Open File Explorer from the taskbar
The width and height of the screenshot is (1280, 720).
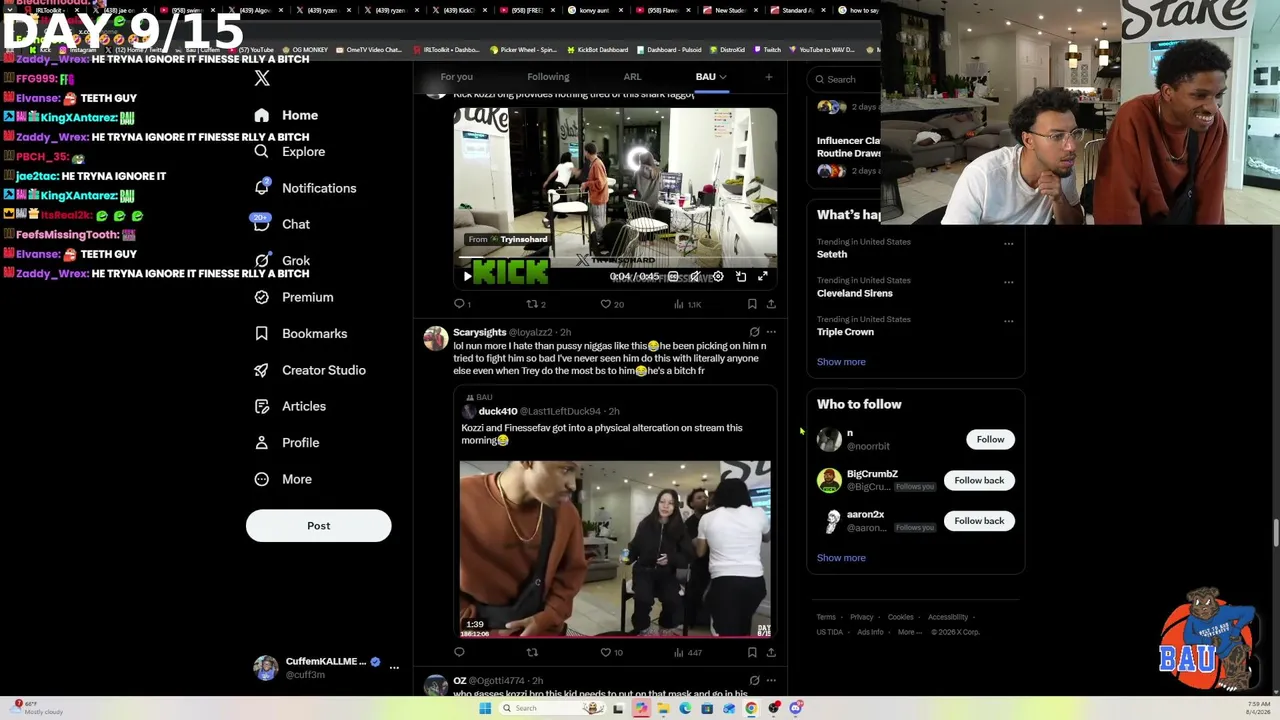tap(663, 708)
